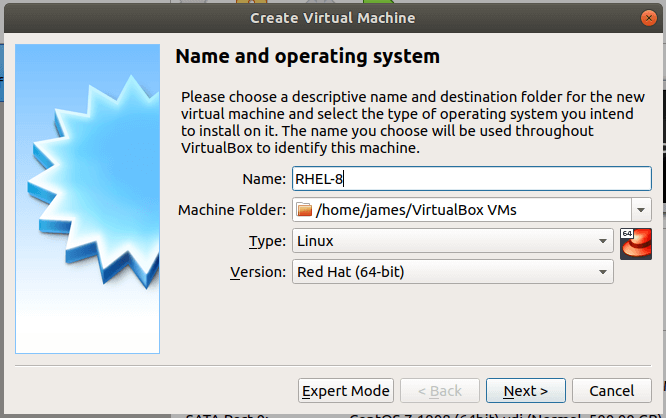Open the Type dropdown showing Linux
The width and height of the screenshot is (666, 418).
coord(453,241)
